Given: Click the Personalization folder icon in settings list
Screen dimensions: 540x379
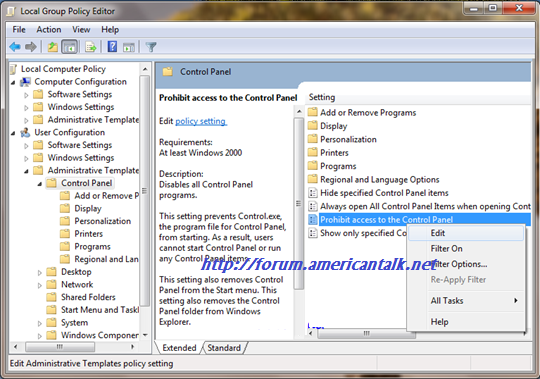Looking at the screenshot, I should [313, 139].
